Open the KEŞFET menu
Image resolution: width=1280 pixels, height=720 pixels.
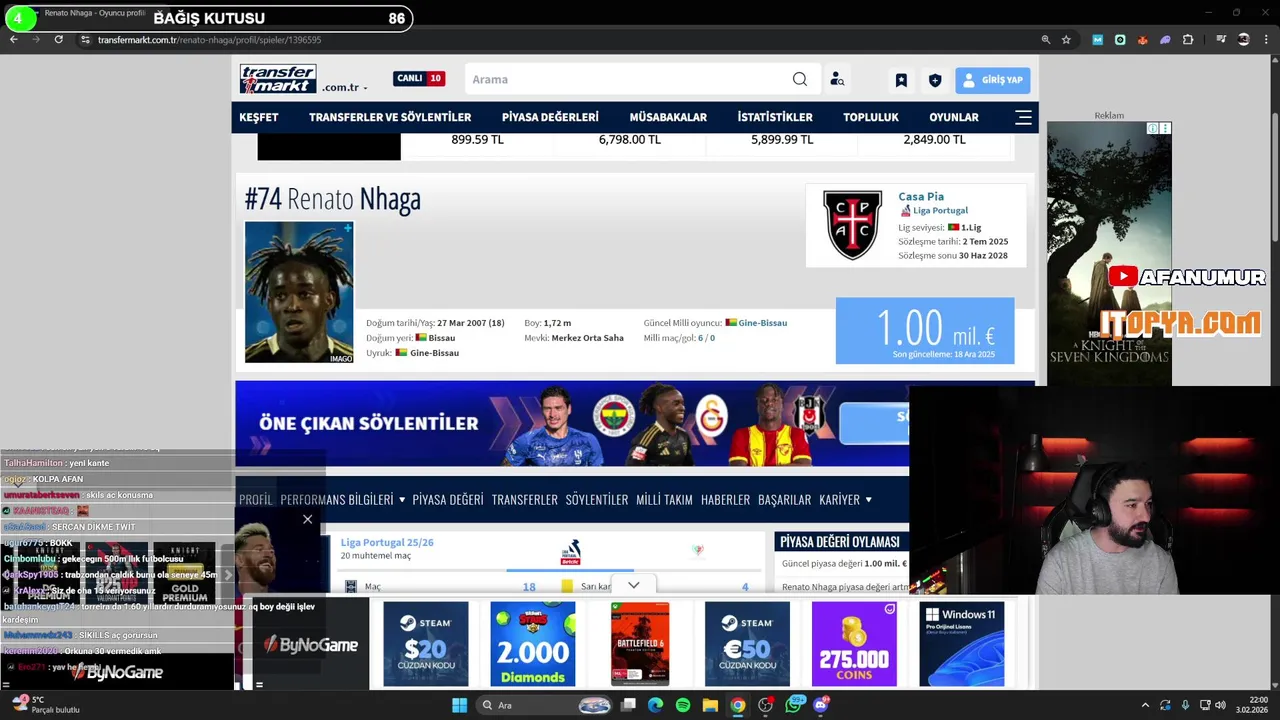pos(259,117)
